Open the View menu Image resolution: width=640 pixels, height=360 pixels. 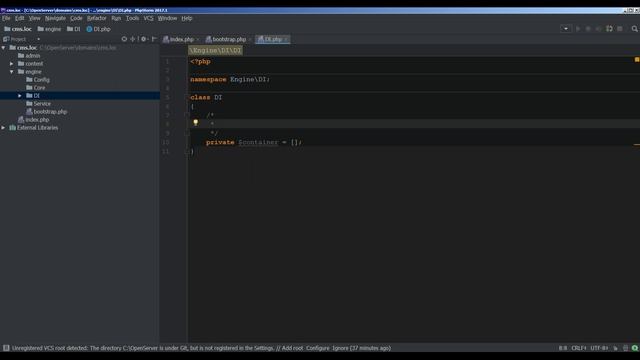click(x=35, y=18)
